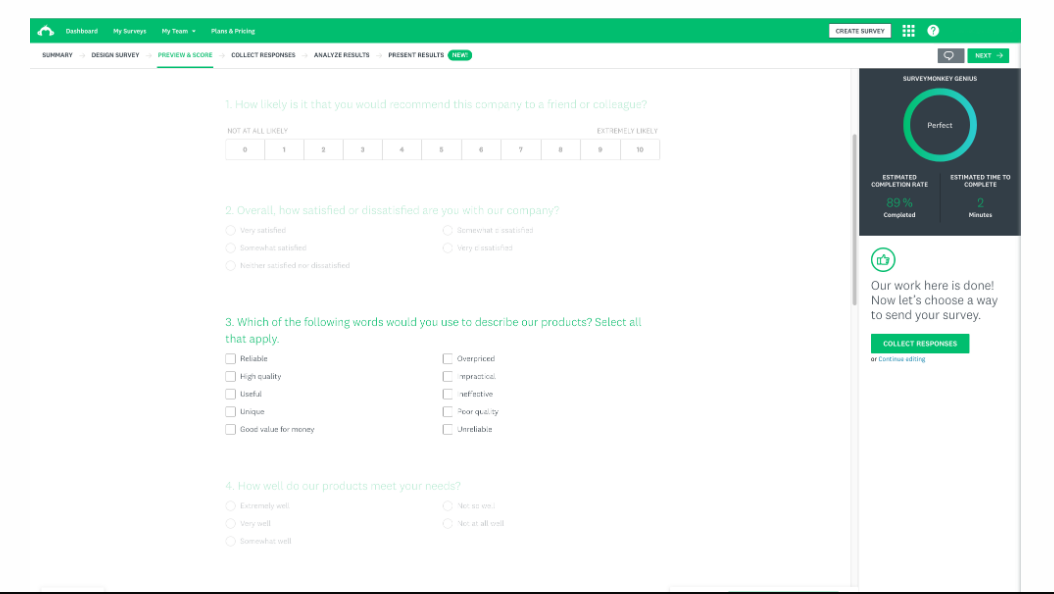Select rating 7 on the recommend scale
The image size is (1054, 594).
click(520, 148)
